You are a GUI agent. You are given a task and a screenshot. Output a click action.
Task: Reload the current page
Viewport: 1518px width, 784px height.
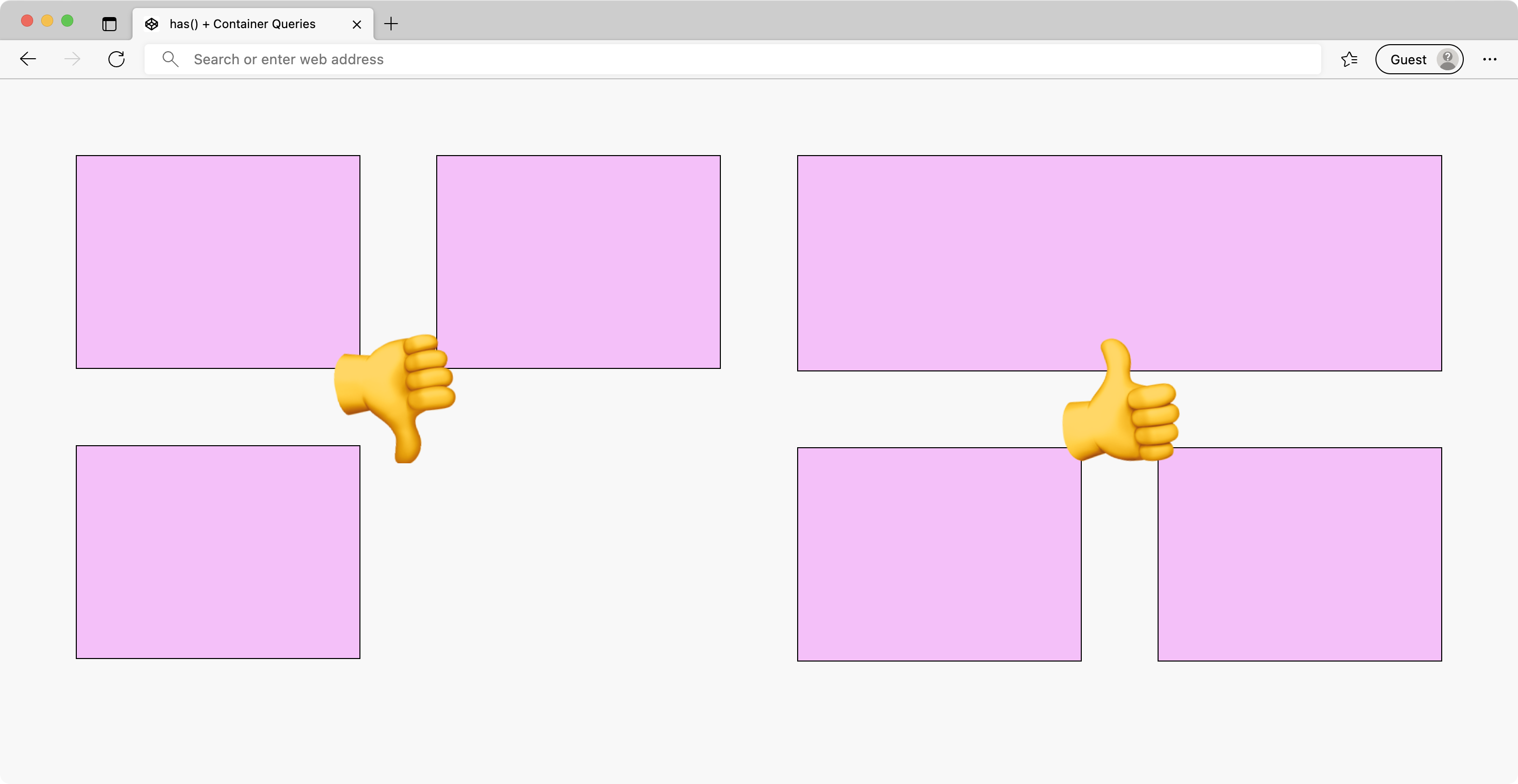coord(116,59)
